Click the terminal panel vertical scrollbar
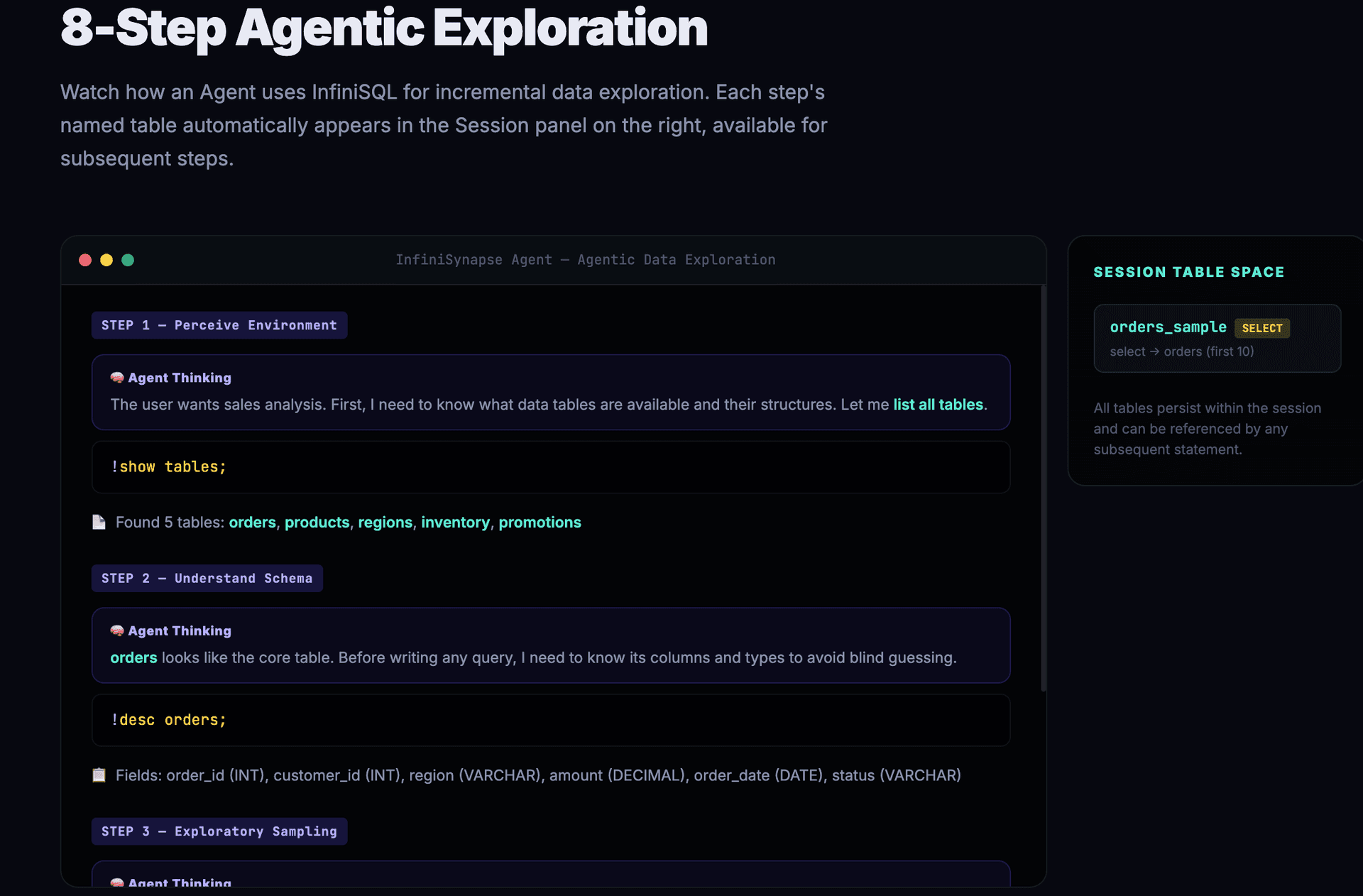Image resolution: width=1363 pixels, height=896 pixels. [x=1043, y=488]
